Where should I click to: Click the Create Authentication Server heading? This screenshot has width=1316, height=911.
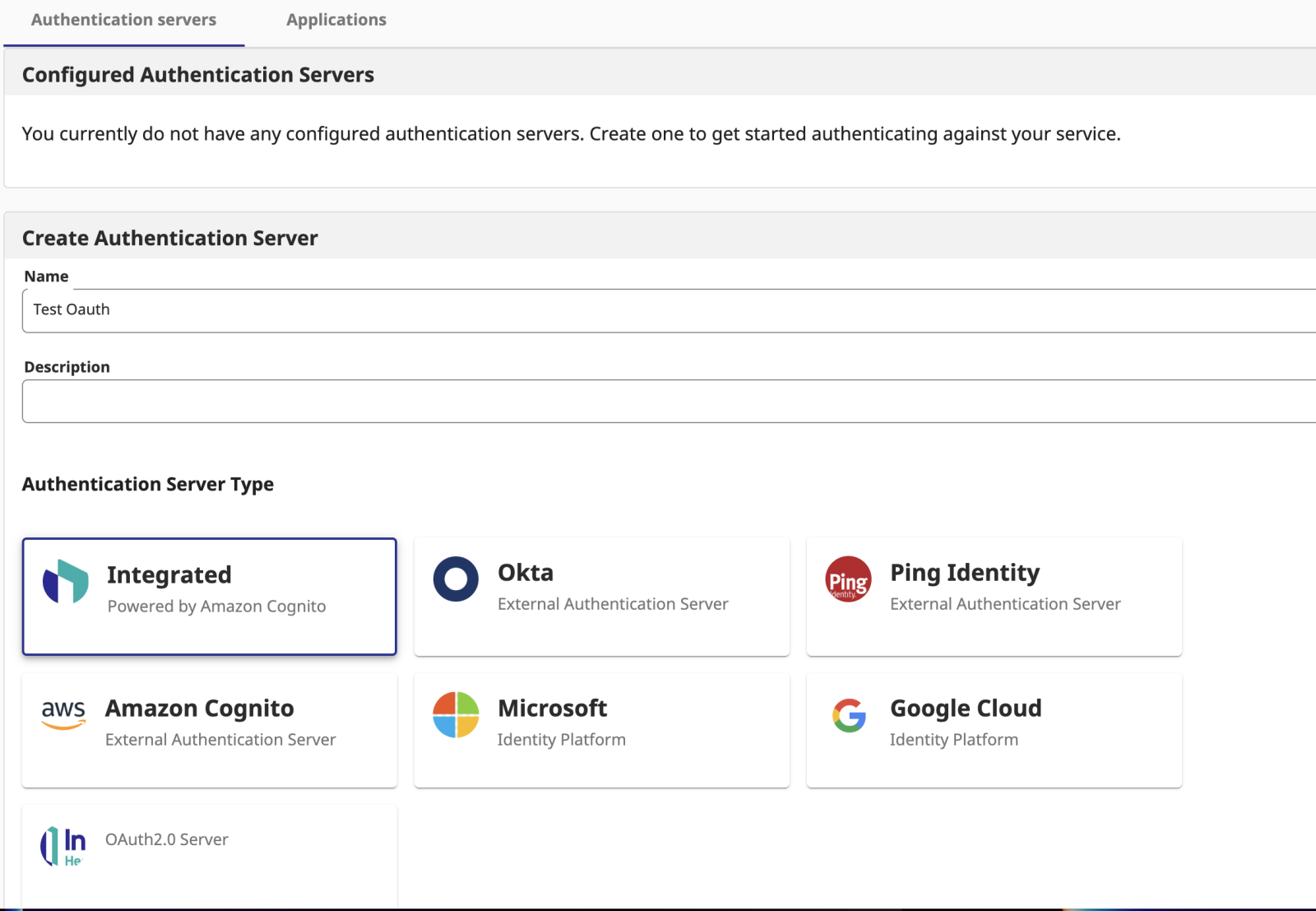tap(170, 238)
